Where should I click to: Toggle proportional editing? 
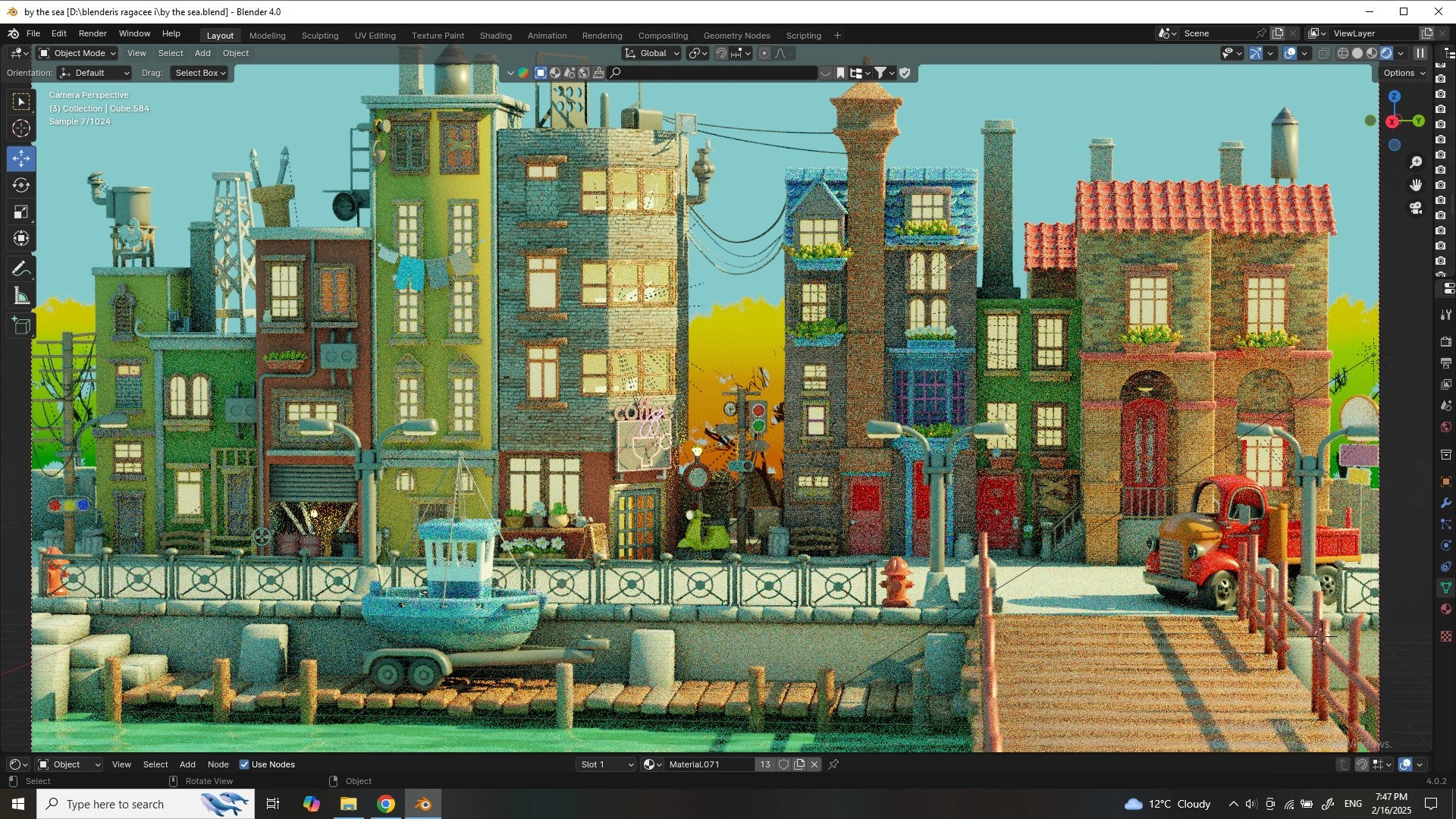[764, 53]
